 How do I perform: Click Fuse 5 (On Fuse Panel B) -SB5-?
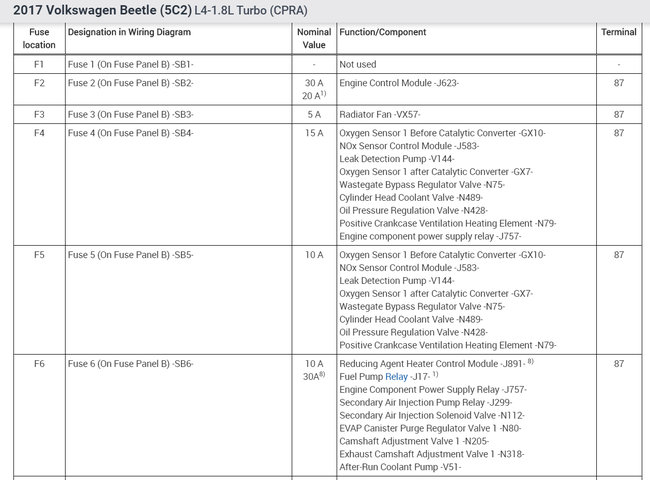[x=131, y=255]
